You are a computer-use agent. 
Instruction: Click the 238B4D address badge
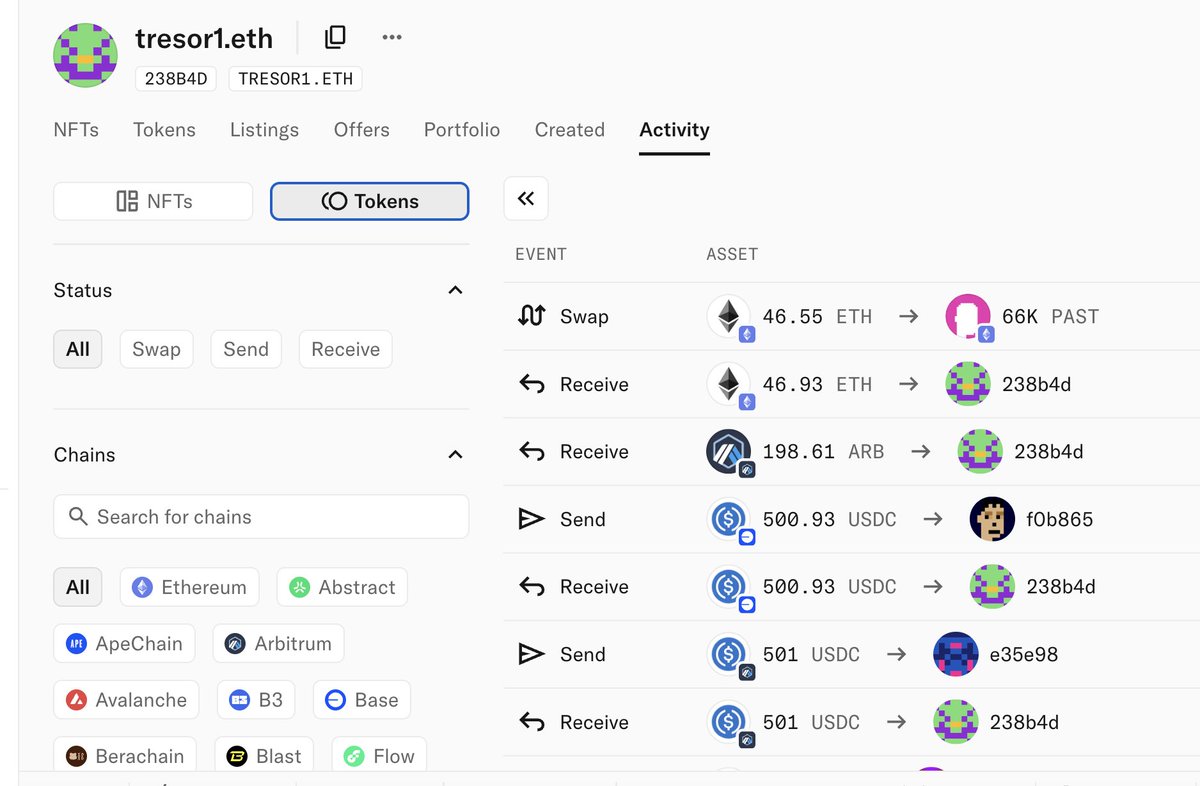click(176, 79)
